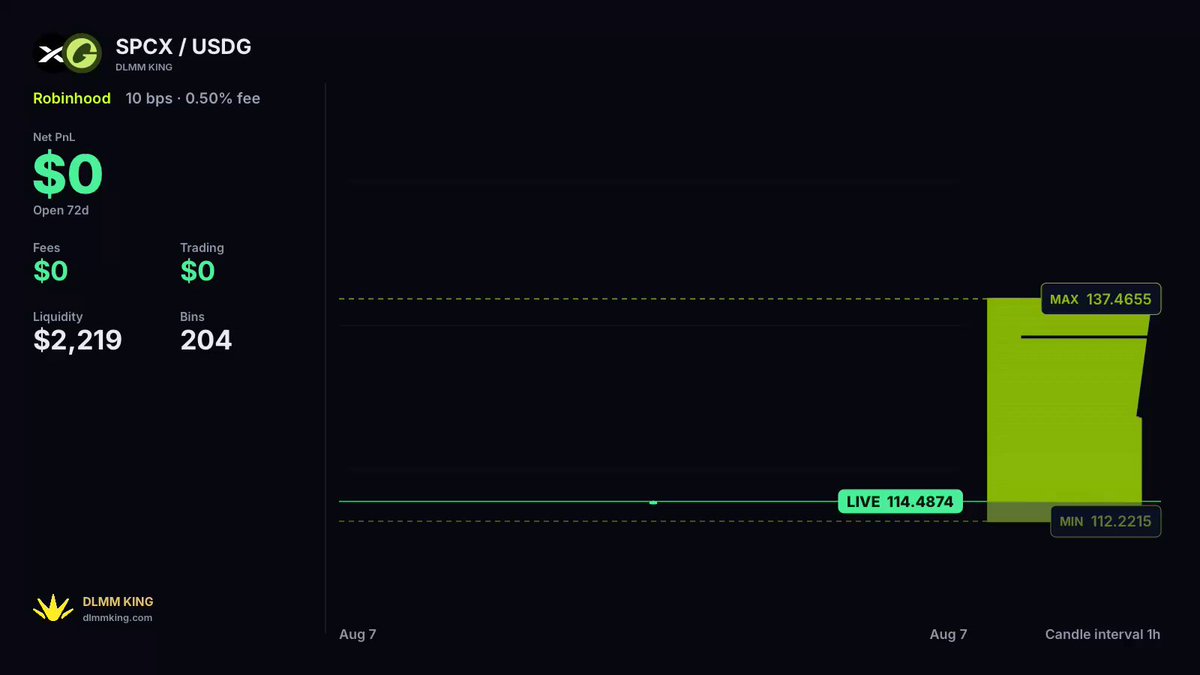Click the Aug 7 label beside Candle interval
The width and height of the screenshot is (1200, 675).
tap(949, 634)
